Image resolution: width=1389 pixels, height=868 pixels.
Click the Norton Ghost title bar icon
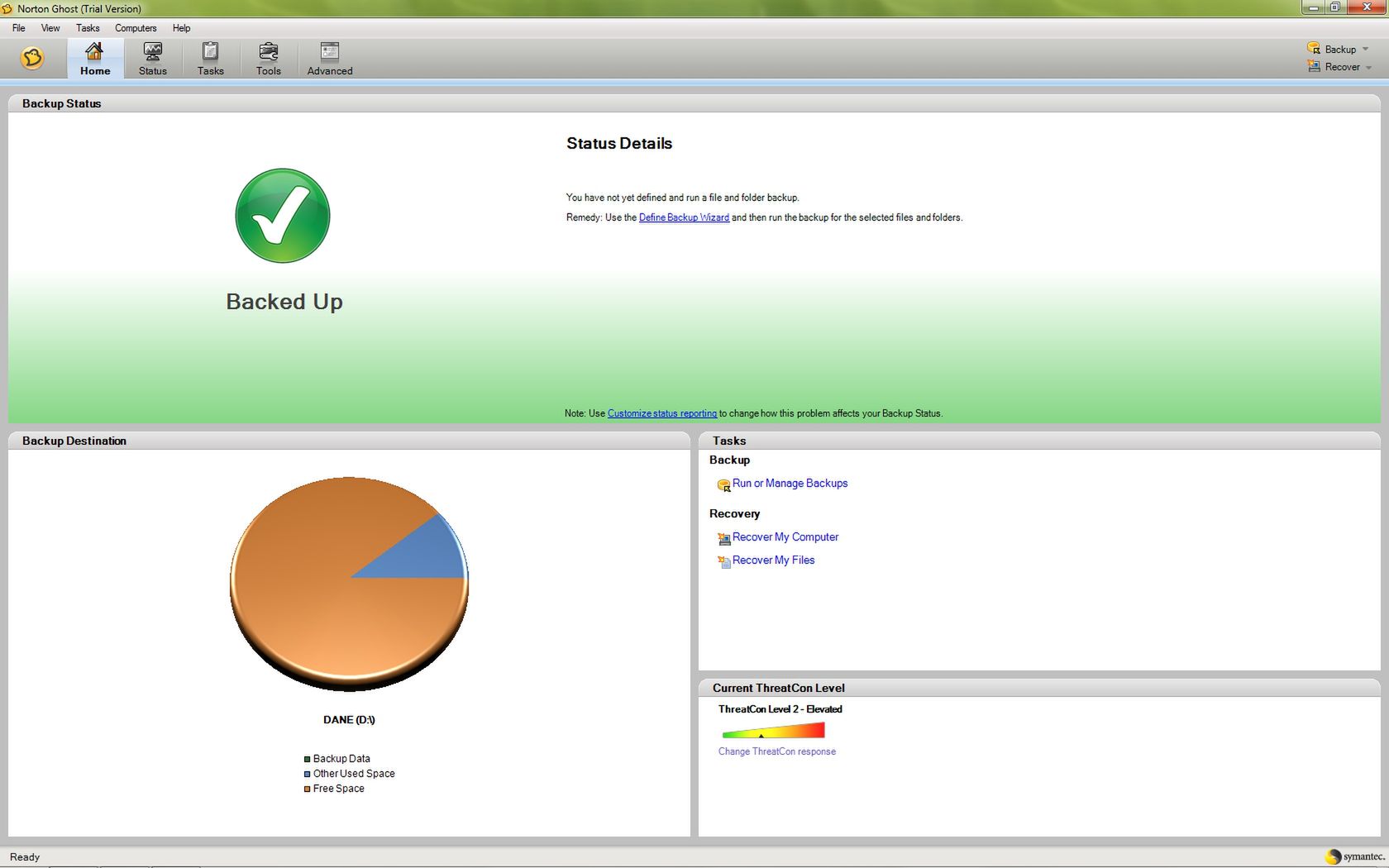pyautogui.click(x=7, y=8)
